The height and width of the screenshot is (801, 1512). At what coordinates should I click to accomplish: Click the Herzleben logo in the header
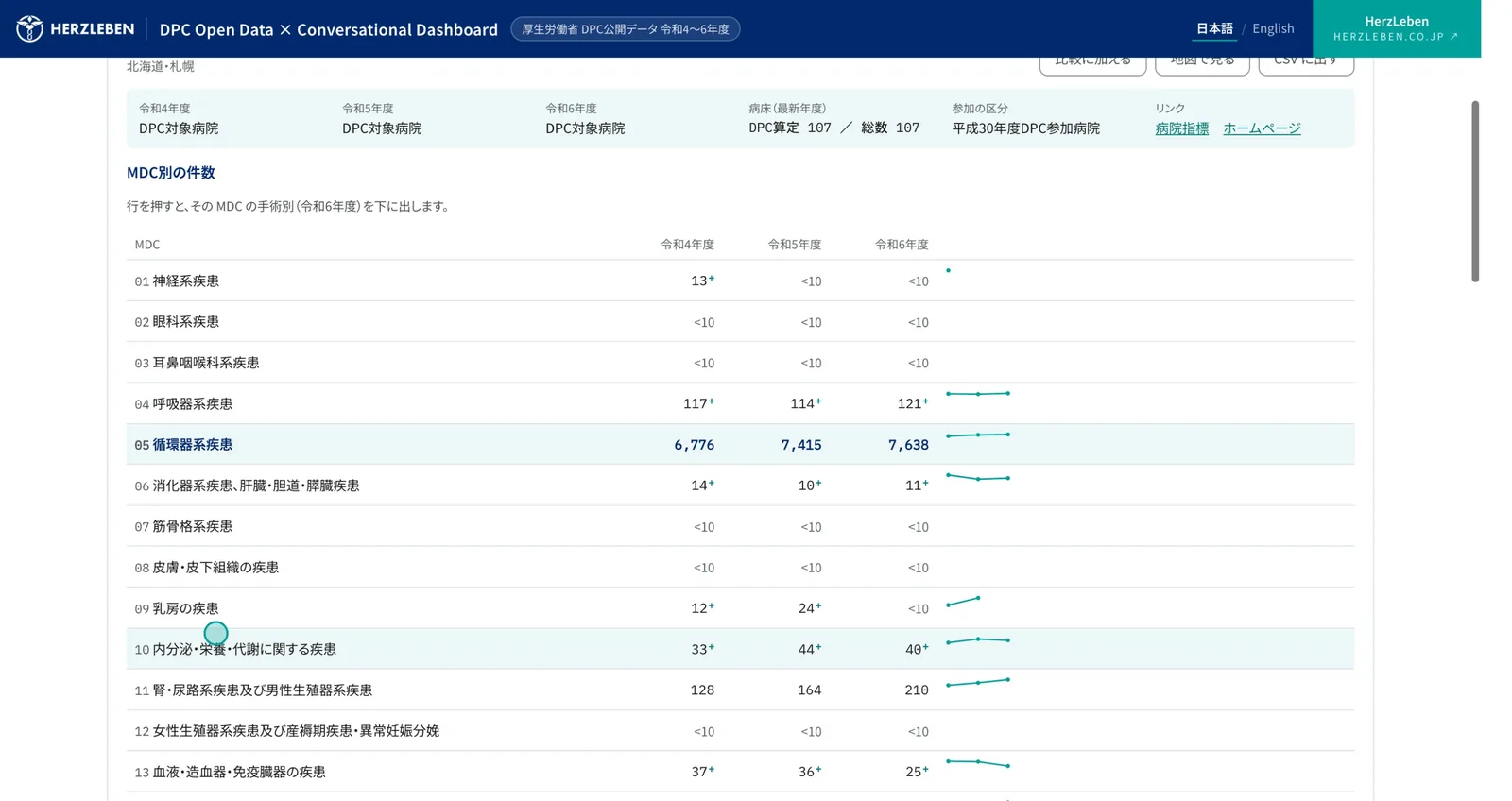click(76, 29)
